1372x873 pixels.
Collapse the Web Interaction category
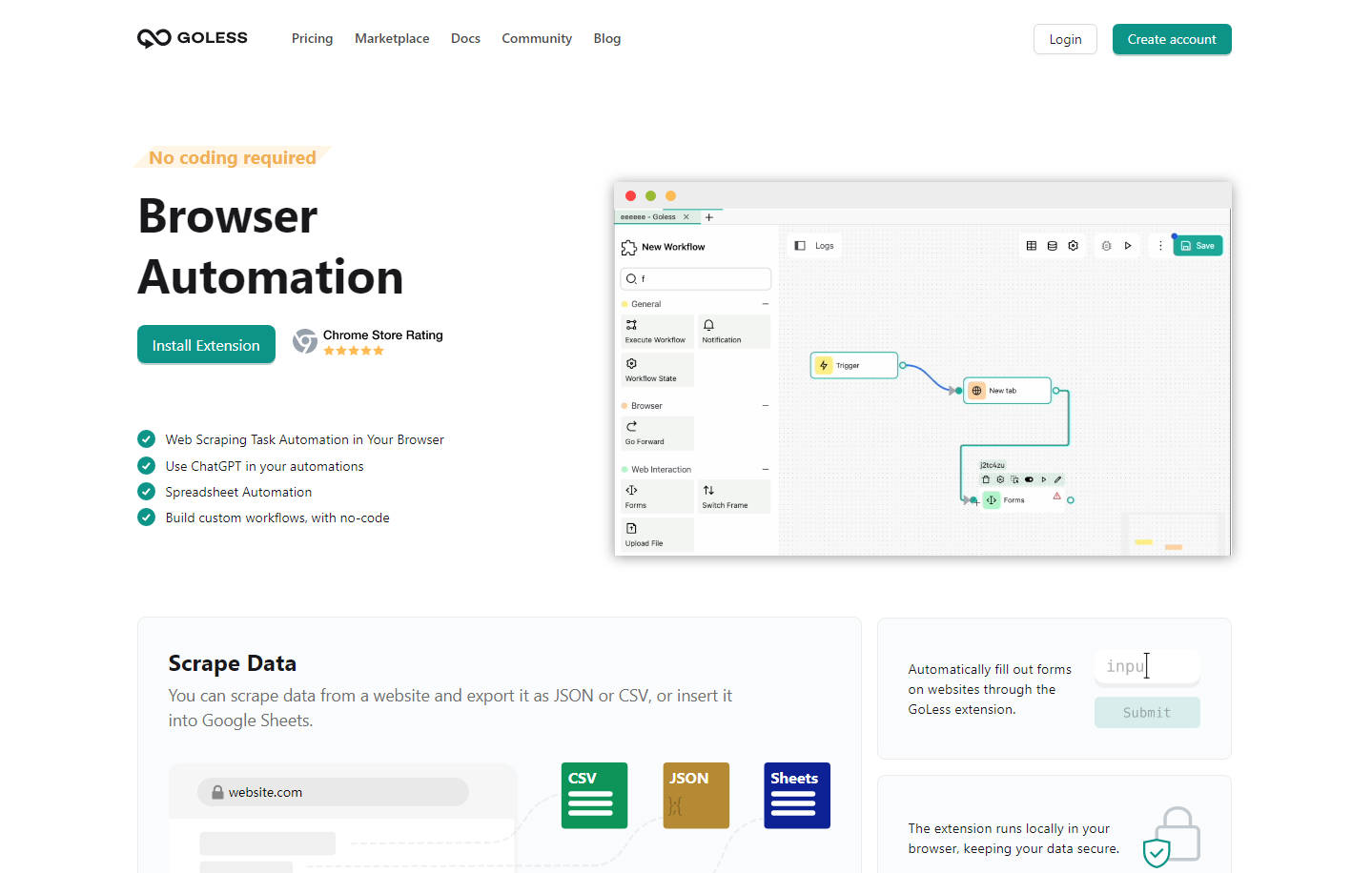point(765,470)
